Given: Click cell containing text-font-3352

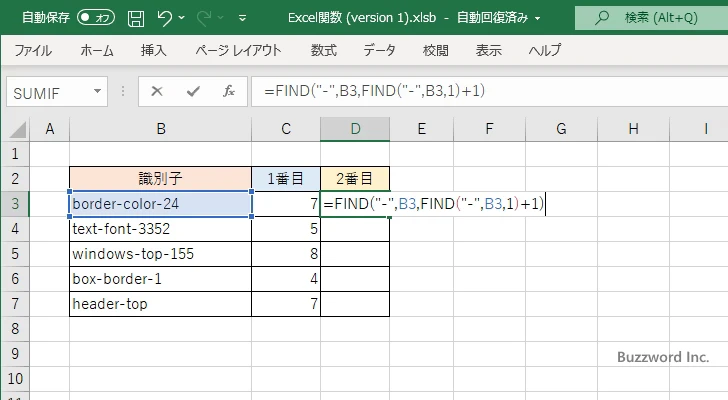Looking at the screenshot, I should (161, 229).
